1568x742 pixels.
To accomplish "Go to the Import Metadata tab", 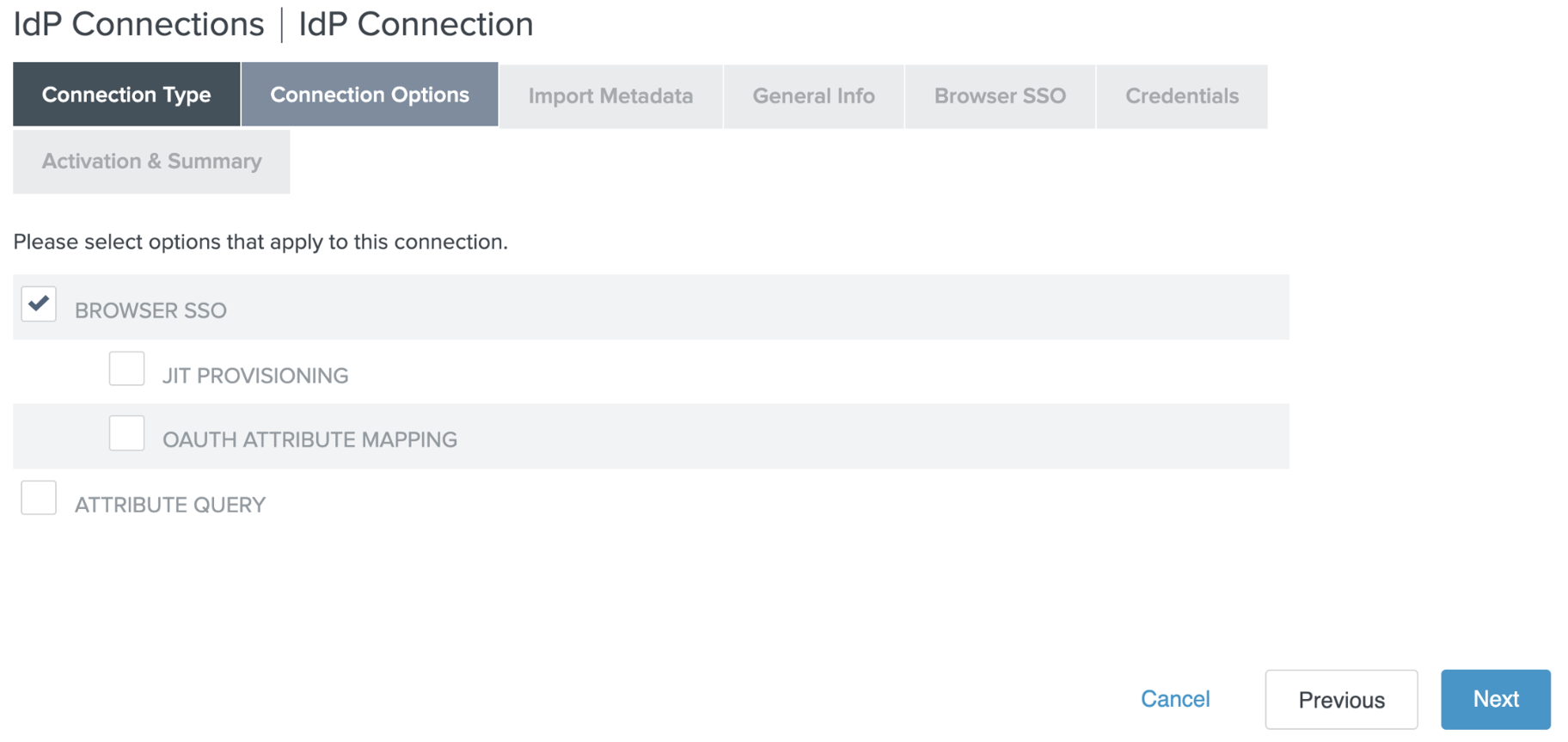I will point(610,96).
